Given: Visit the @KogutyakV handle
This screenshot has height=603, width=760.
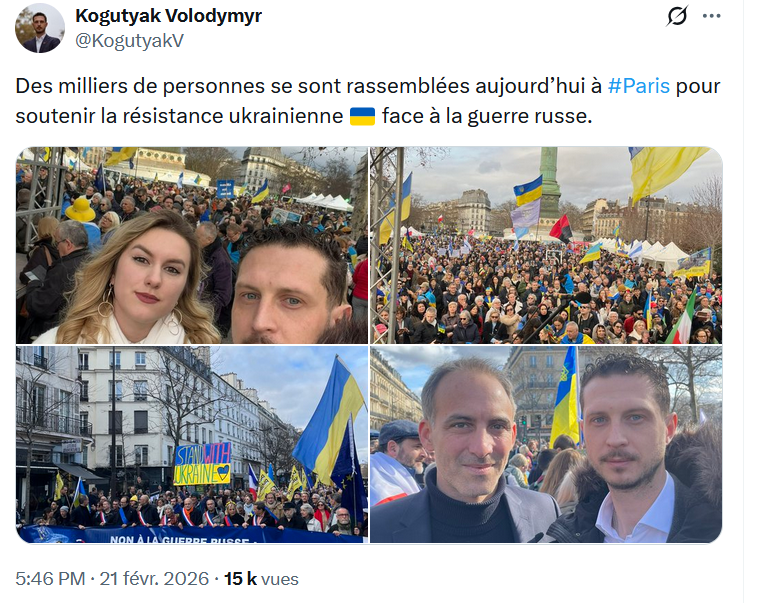Looking at the screenshot, I should pos(129,41).
